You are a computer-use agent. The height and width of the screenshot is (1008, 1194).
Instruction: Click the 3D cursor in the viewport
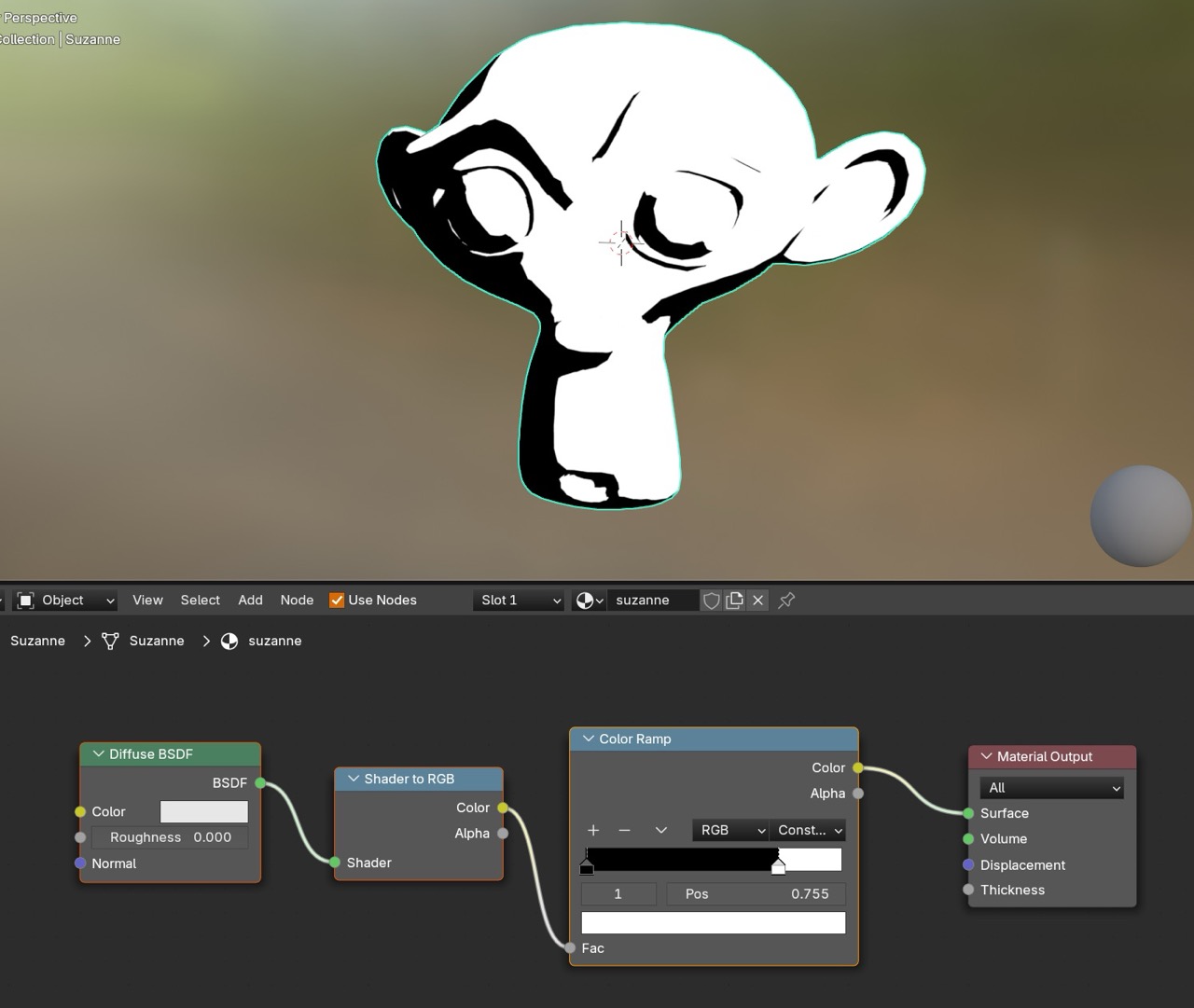pyautogui.click(x=621, y=242)
